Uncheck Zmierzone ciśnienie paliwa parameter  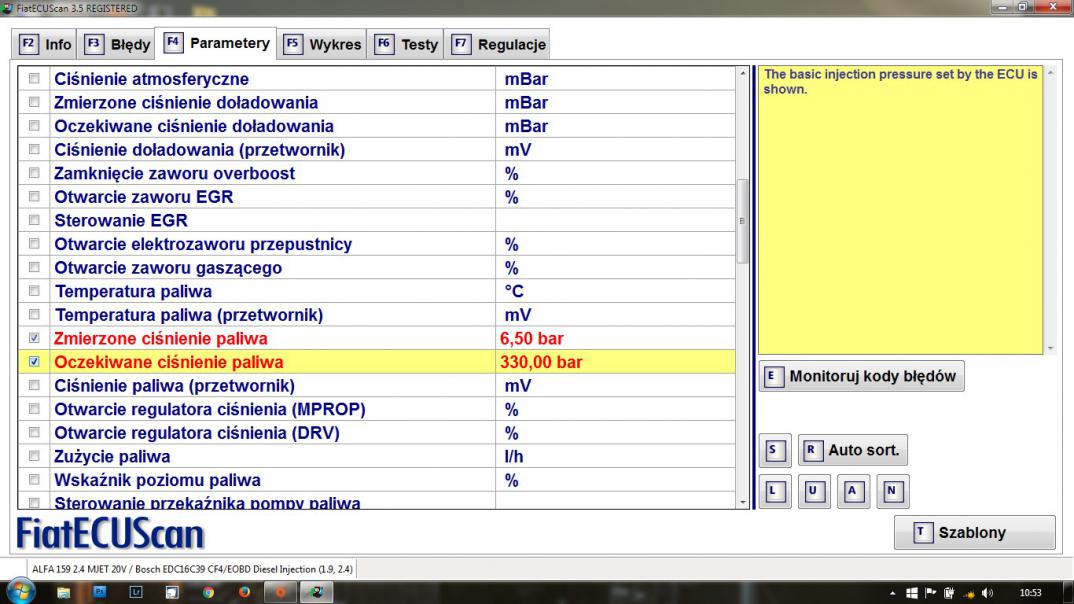[x=35, y=339]
